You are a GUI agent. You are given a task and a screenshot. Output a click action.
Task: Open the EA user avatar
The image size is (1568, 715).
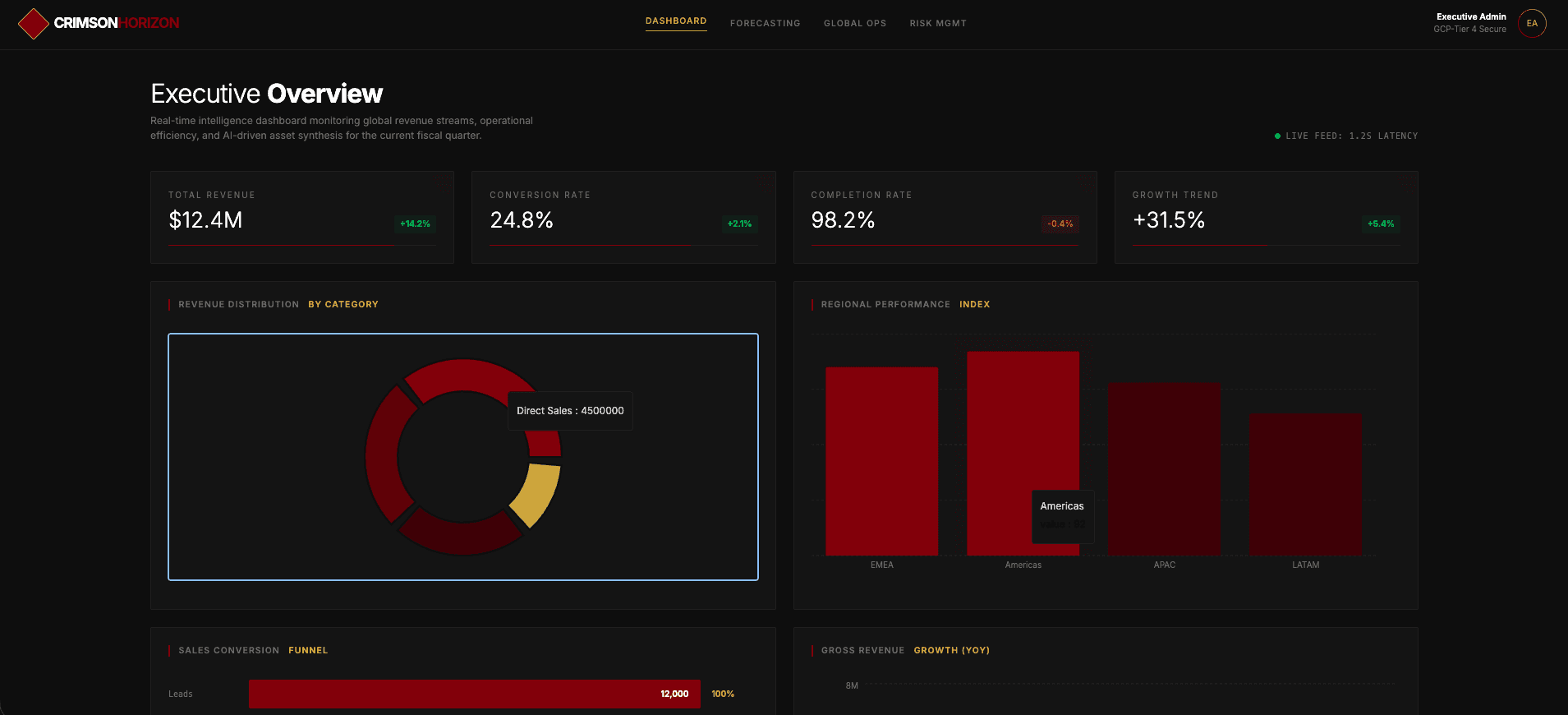point(1532,23)
